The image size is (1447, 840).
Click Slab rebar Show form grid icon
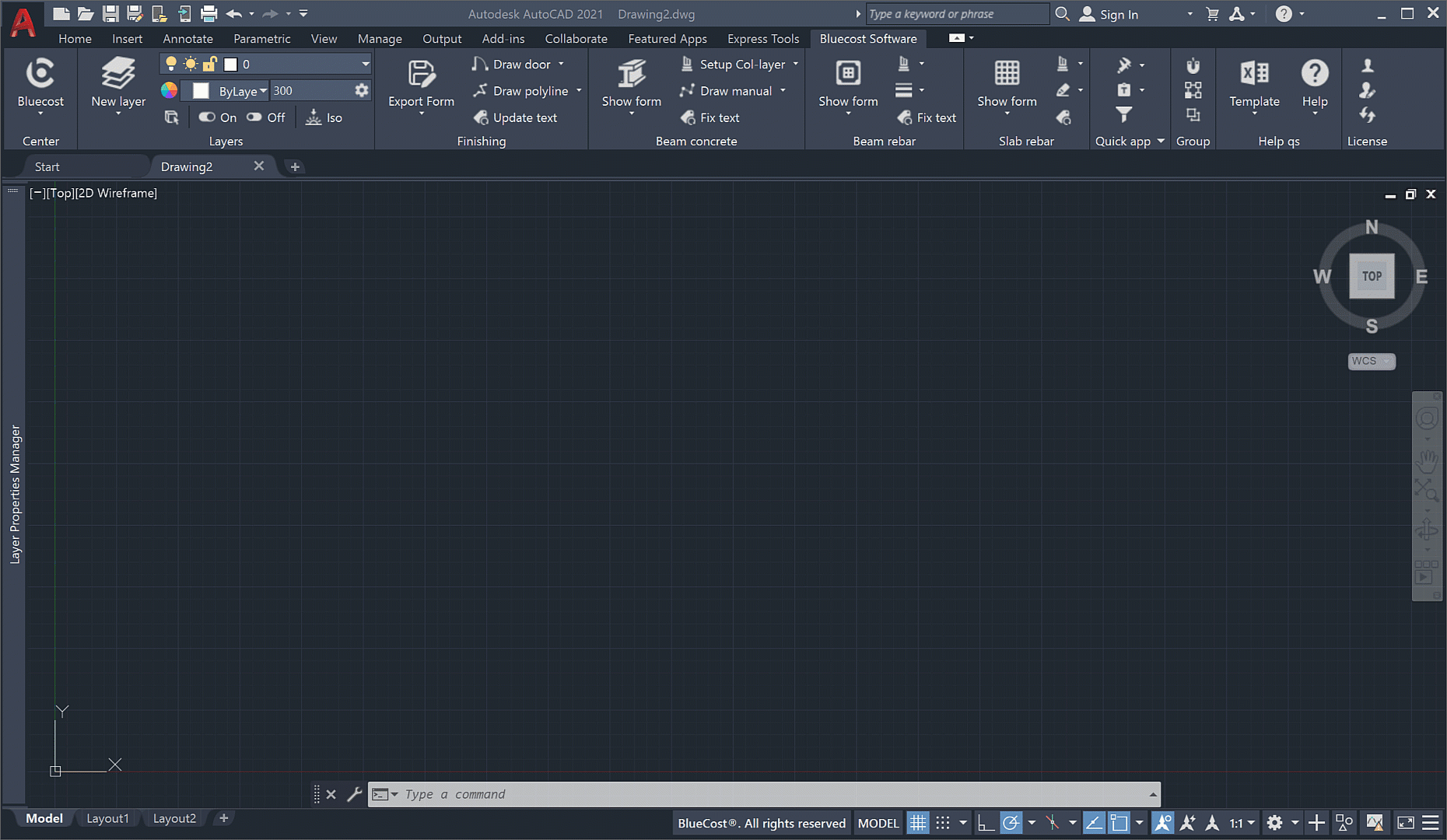point(1007,74)
